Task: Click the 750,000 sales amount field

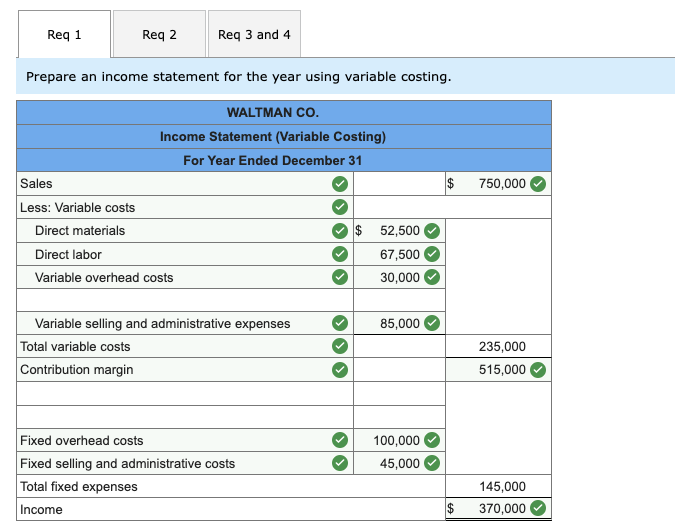Action: click(x=499, y=184)
